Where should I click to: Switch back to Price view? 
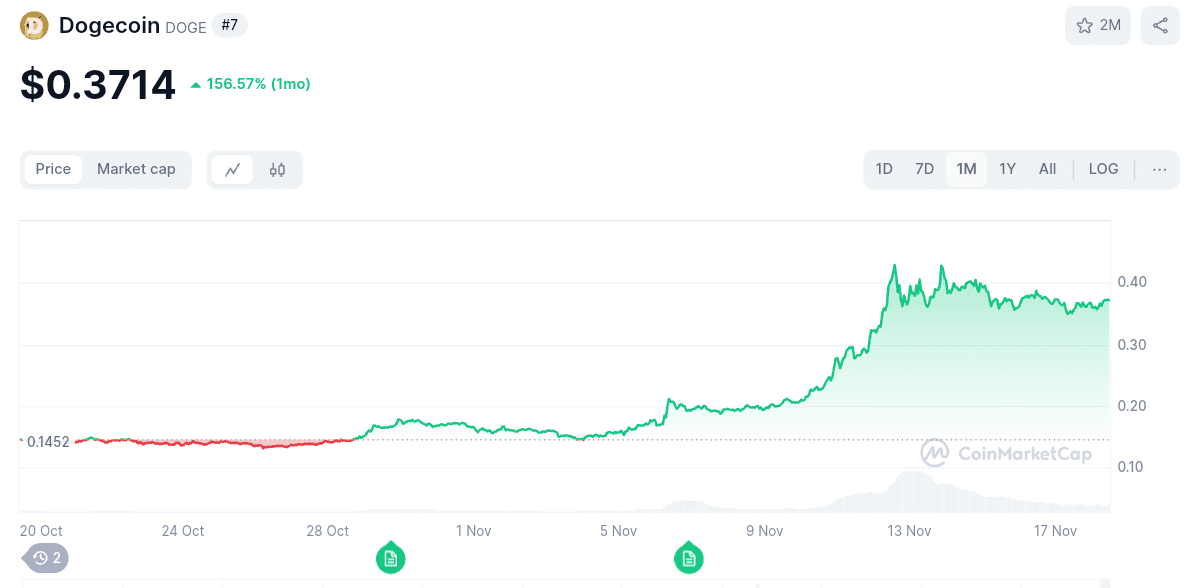53,169
